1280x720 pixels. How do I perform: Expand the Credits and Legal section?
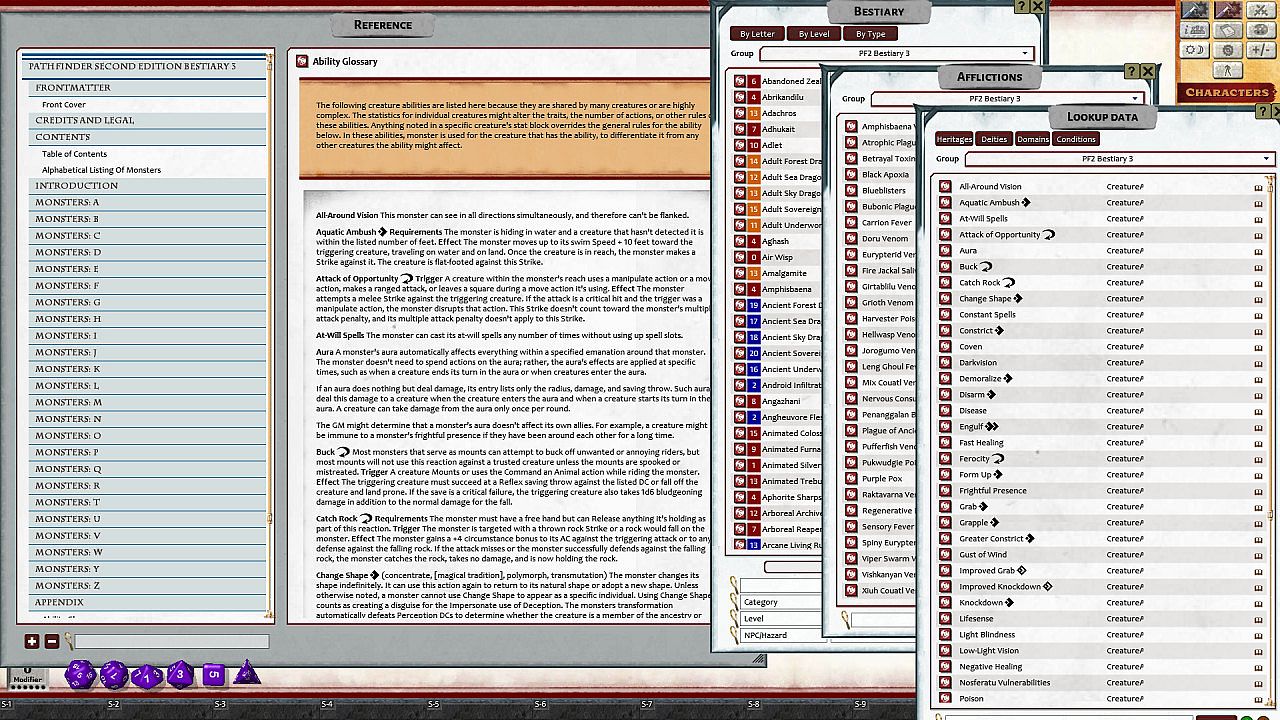pos(148,120)
